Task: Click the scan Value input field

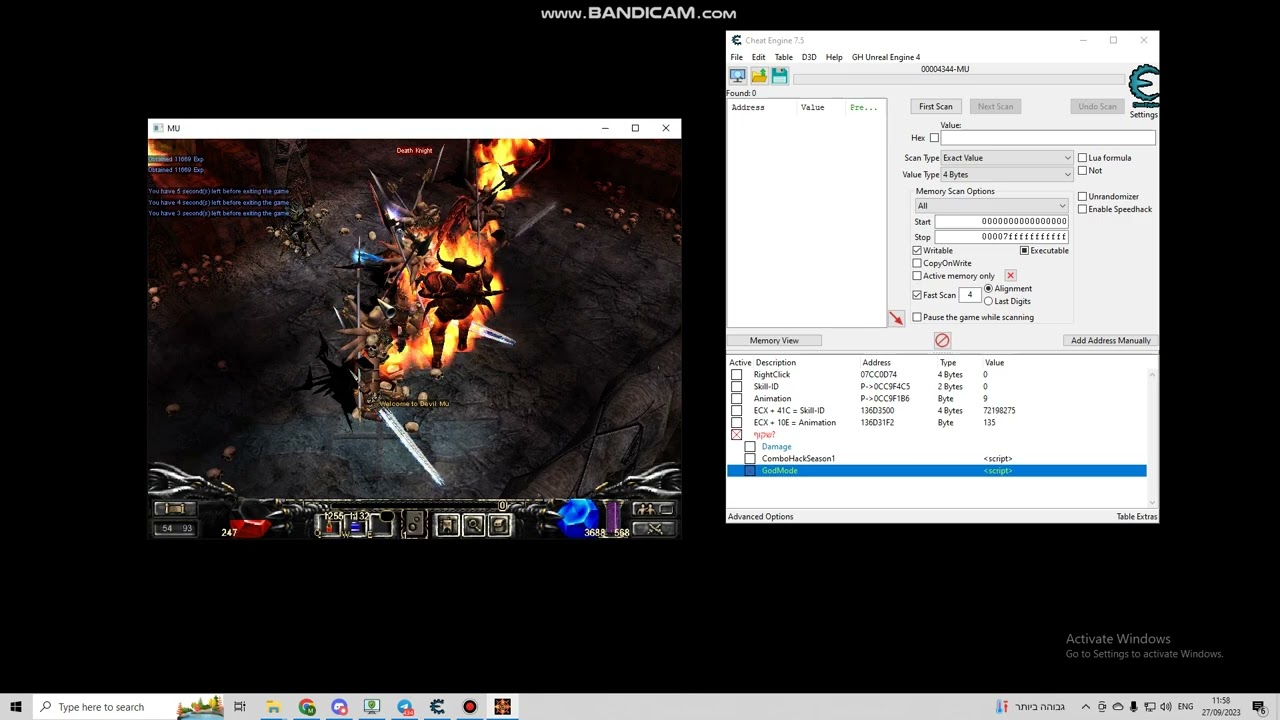Action: tap(1047, 138)
